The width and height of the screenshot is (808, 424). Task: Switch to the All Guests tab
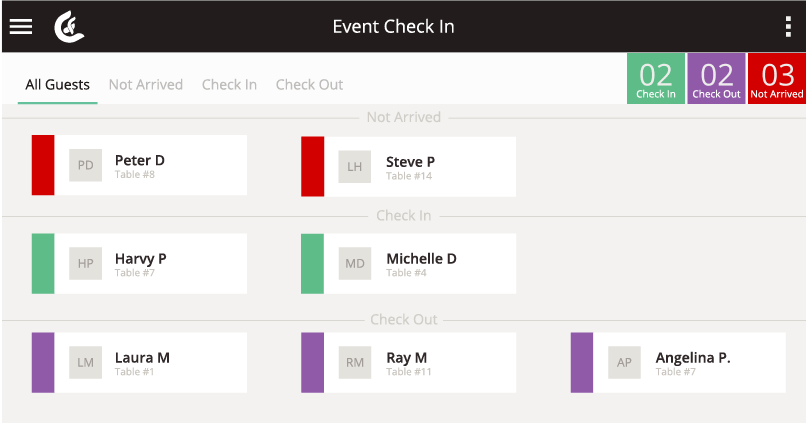click(57, 84)
